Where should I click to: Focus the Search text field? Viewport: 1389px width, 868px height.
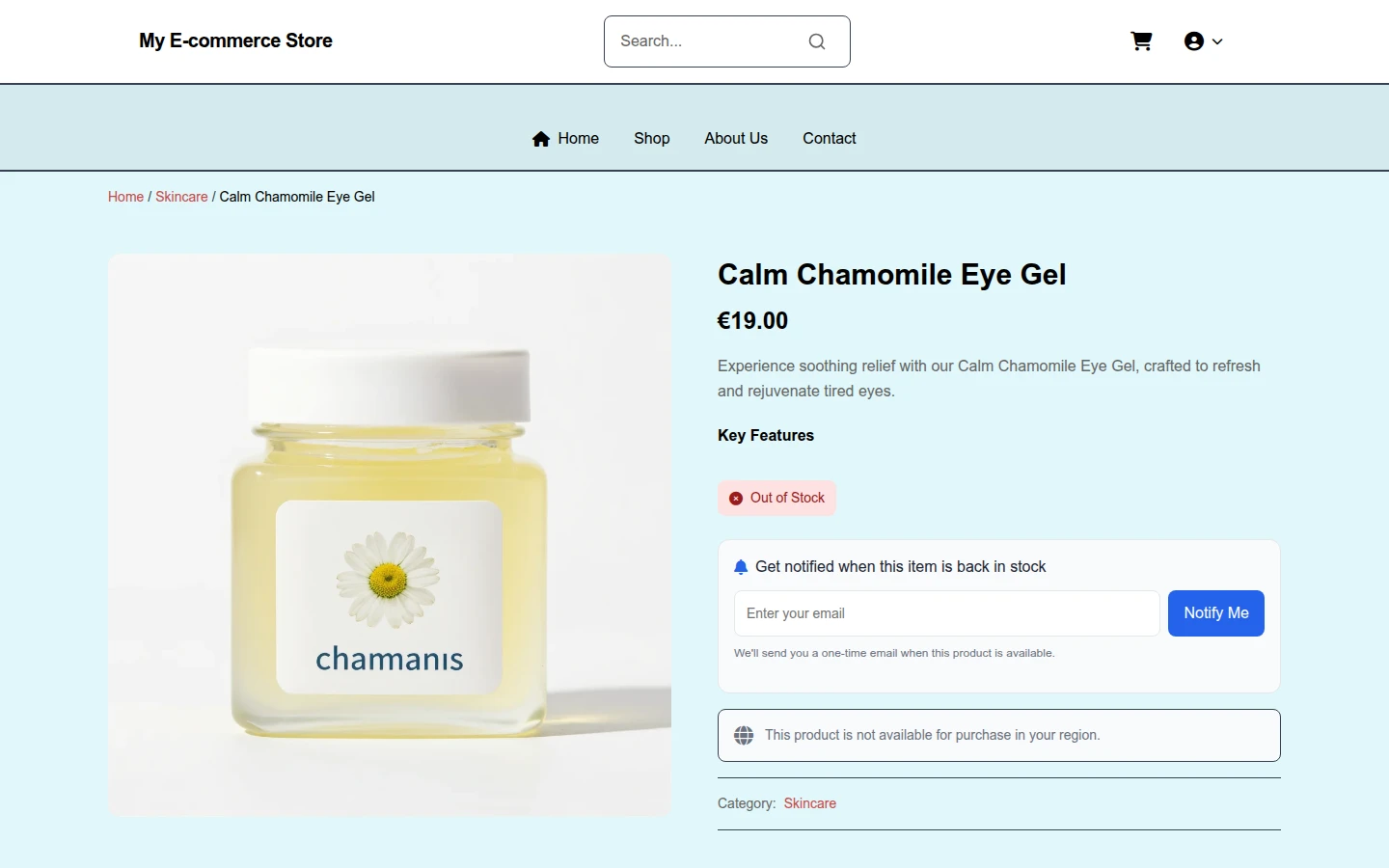(712, 41)
